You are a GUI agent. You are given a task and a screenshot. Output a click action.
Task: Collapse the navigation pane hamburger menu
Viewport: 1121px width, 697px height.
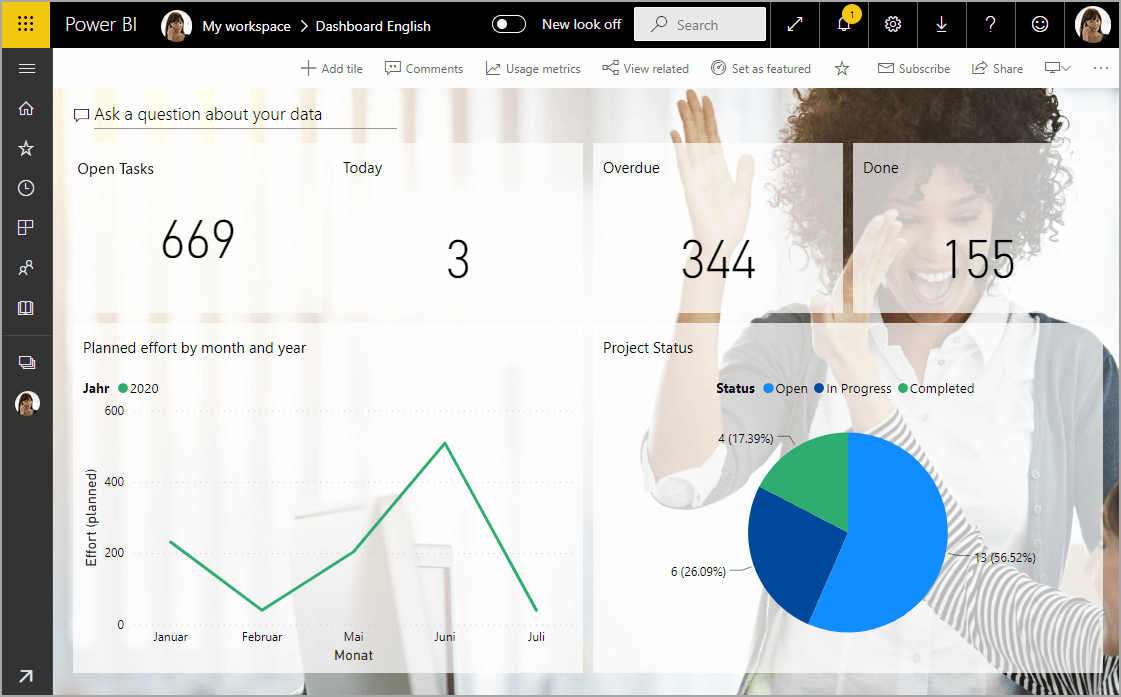26,69
